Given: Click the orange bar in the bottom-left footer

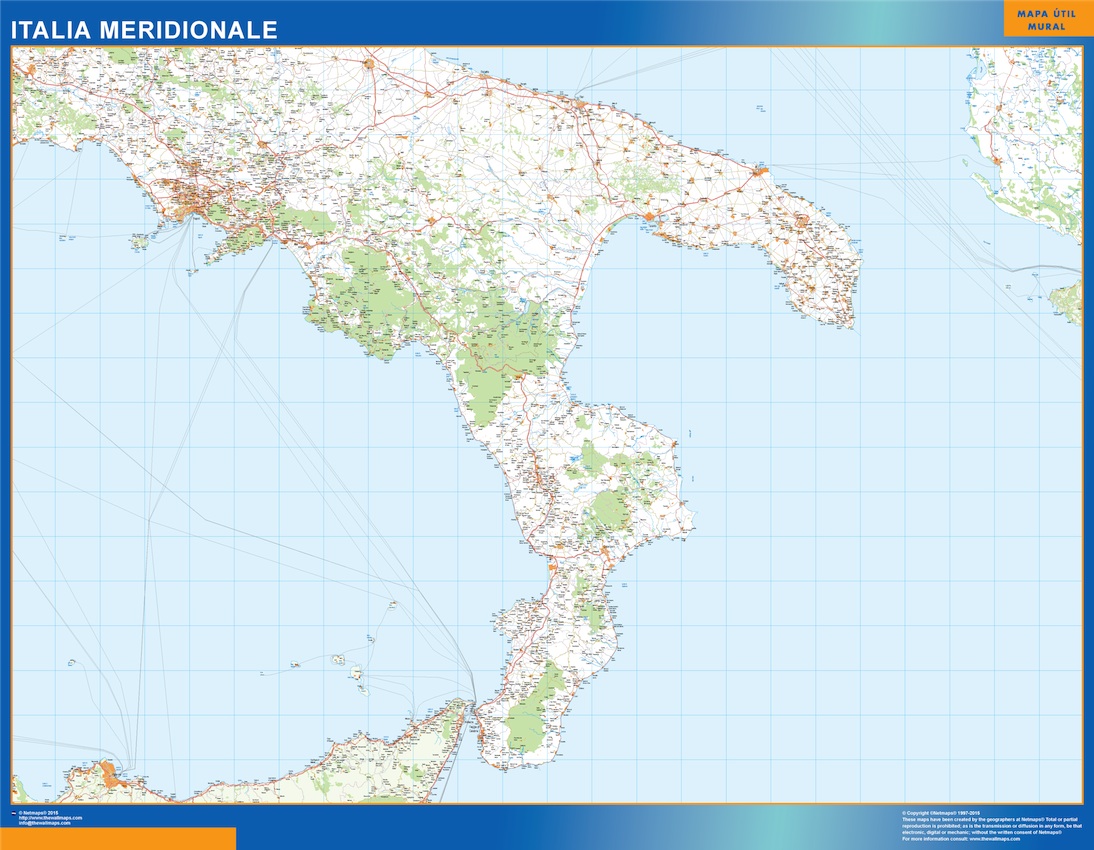Looking at the screenshot, I should click(x=118, y=838).
